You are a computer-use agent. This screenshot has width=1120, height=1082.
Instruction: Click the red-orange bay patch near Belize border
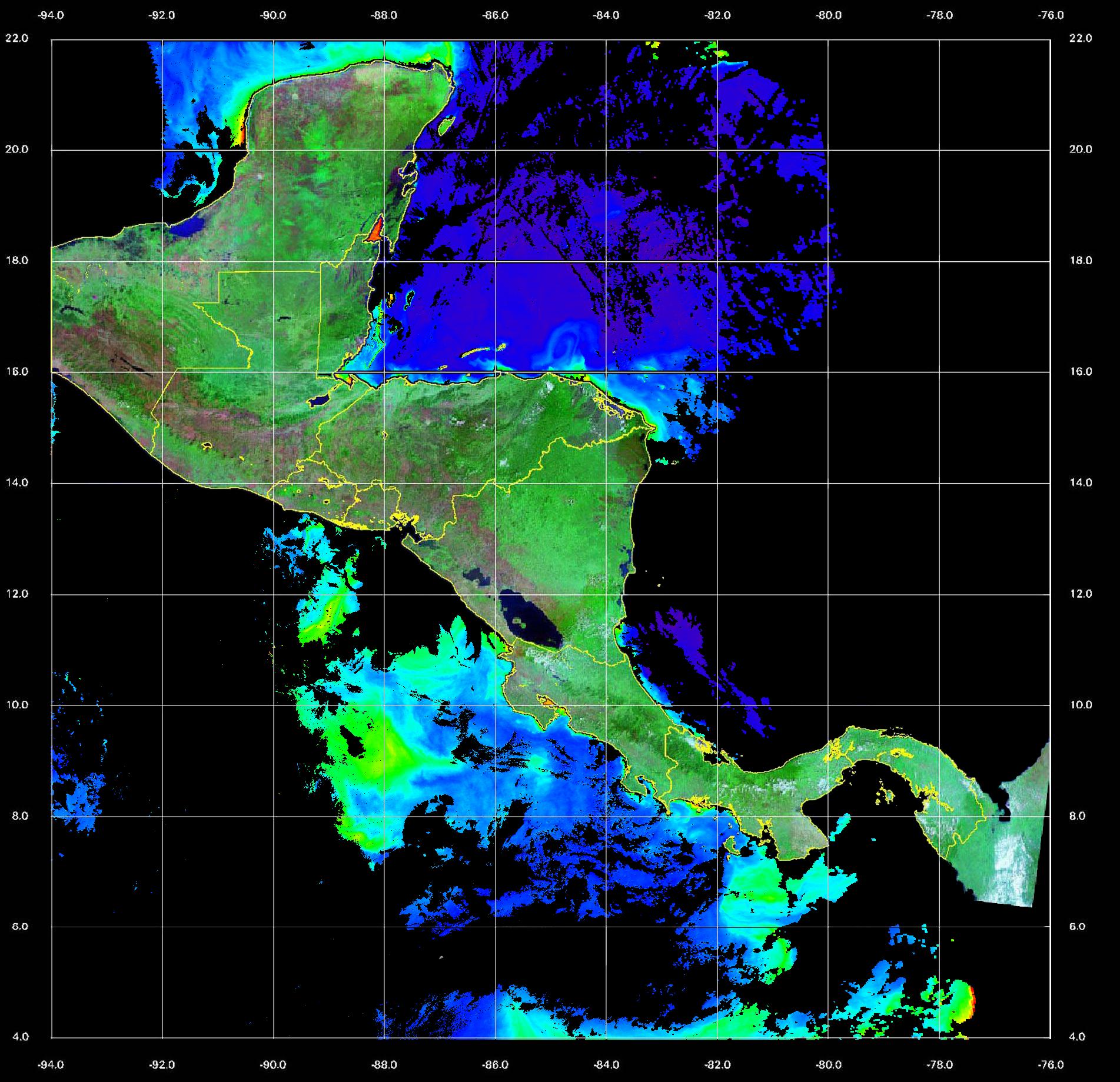pyautogui.click(x=374, y=229)
